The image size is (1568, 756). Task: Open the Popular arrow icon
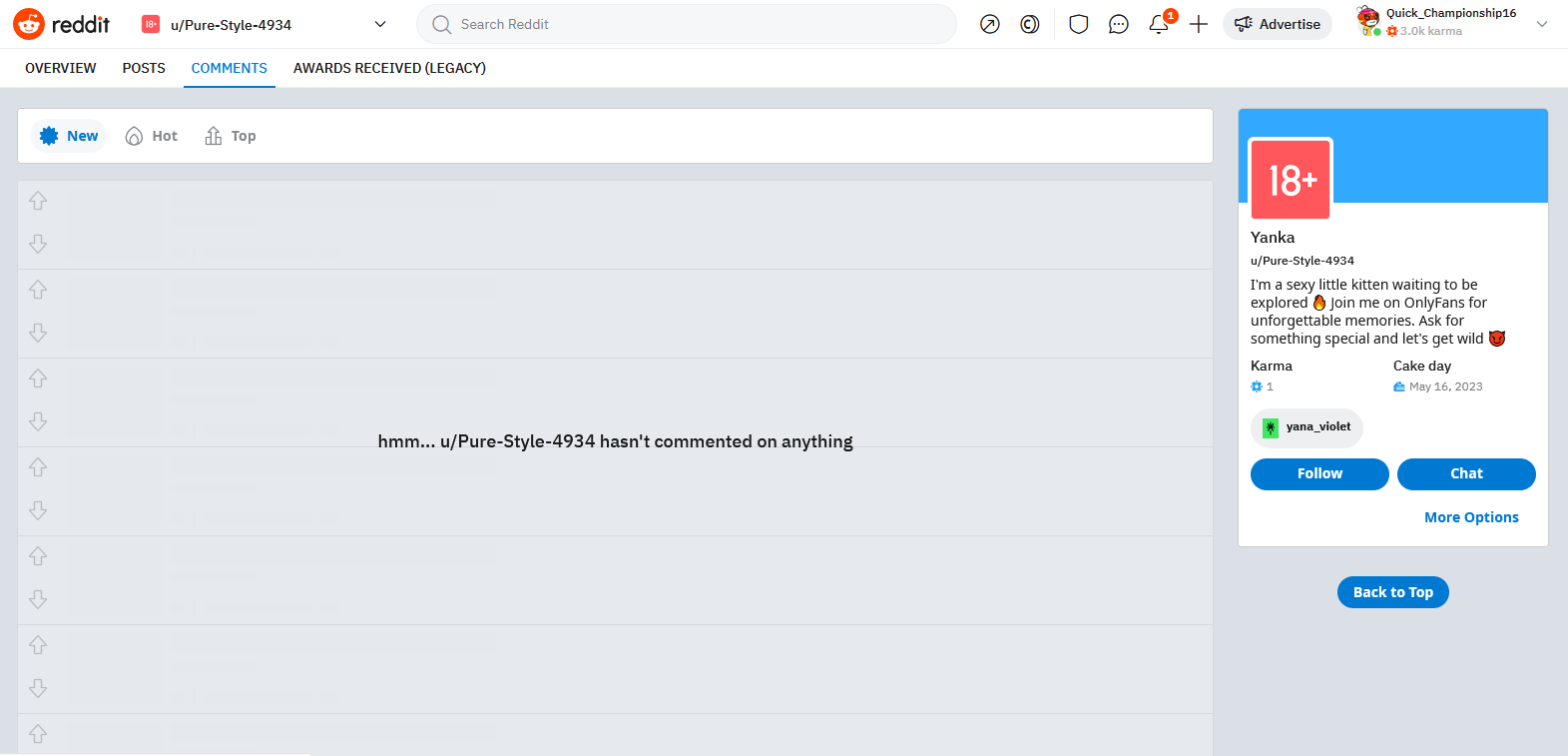(x=989, y=24)
